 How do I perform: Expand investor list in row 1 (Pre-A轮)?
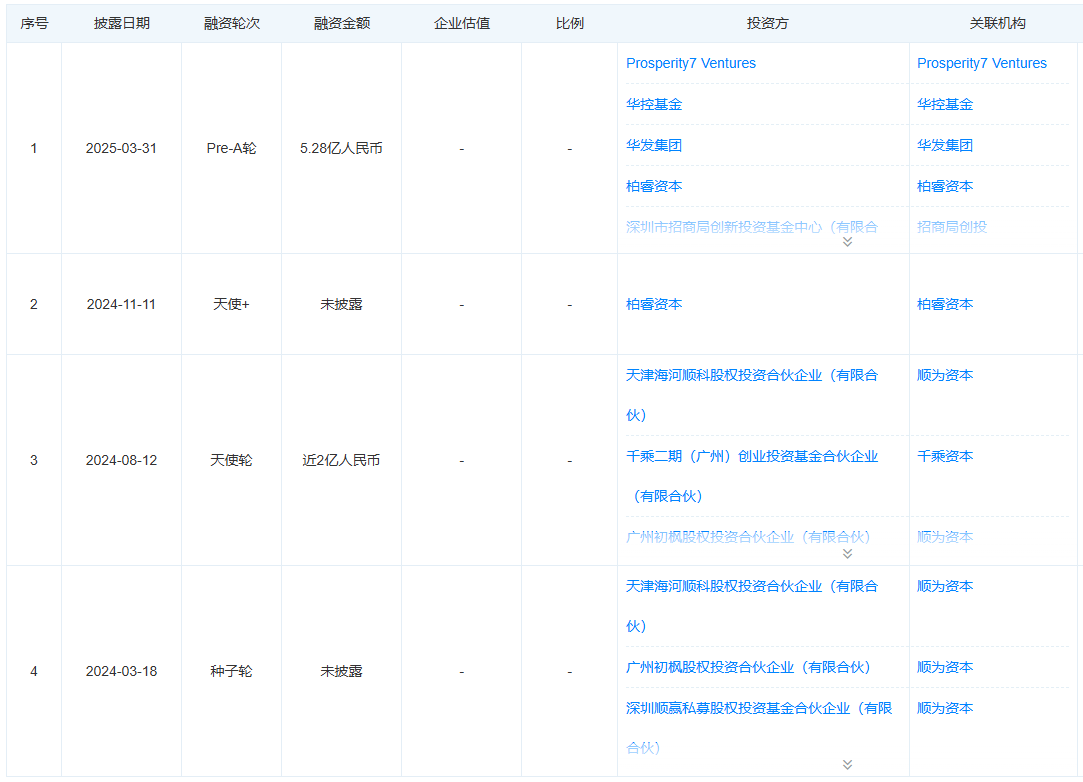(x=847, y=242)
